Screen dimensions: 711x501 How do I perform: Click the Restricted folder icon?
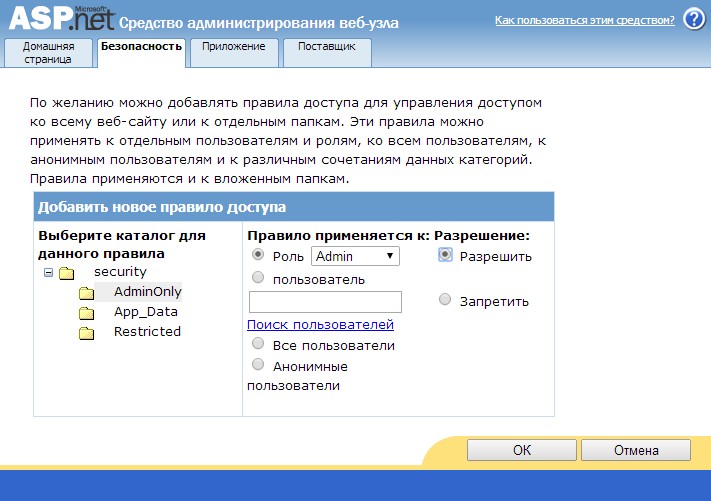(x=86, y=333)
